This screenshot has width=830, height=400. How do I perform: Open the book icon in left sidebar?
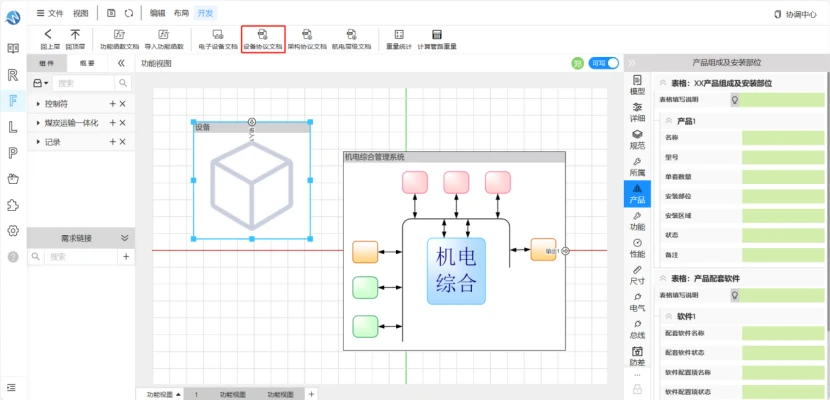[13, 49]
